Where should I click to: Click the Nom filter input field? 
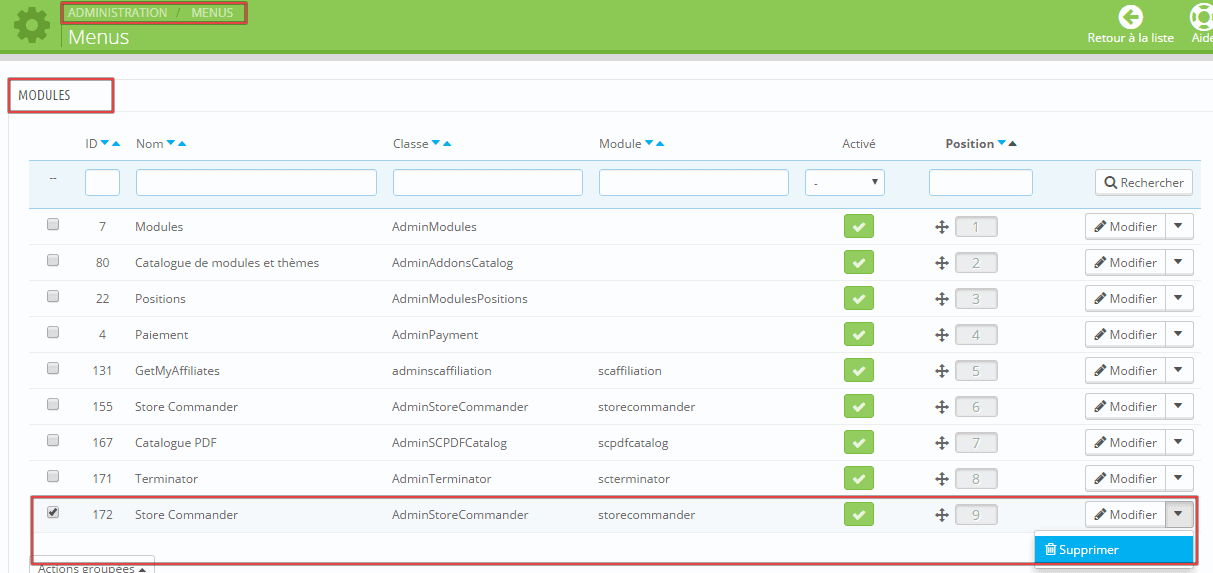(256, 182)
